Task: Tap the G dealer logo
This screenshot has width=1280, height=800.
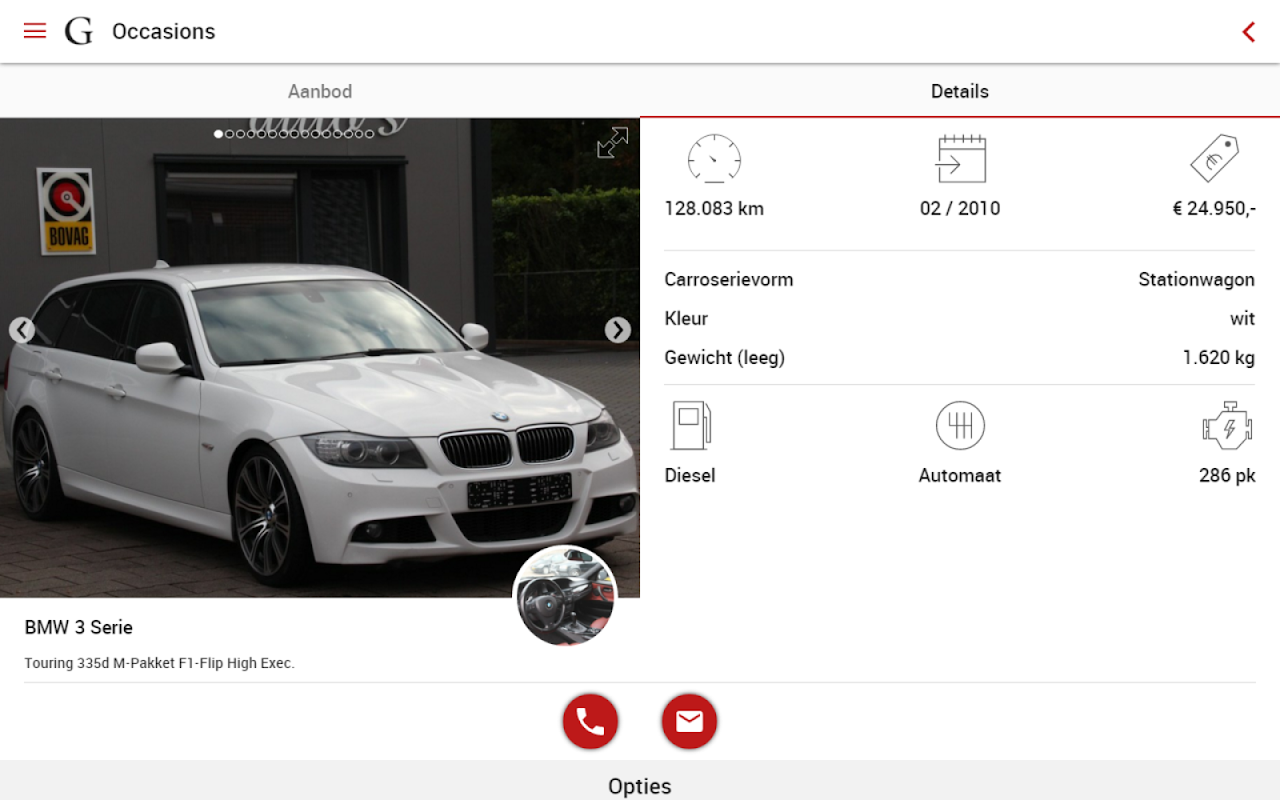Action: pyautogui.click(x=79, y=32)
